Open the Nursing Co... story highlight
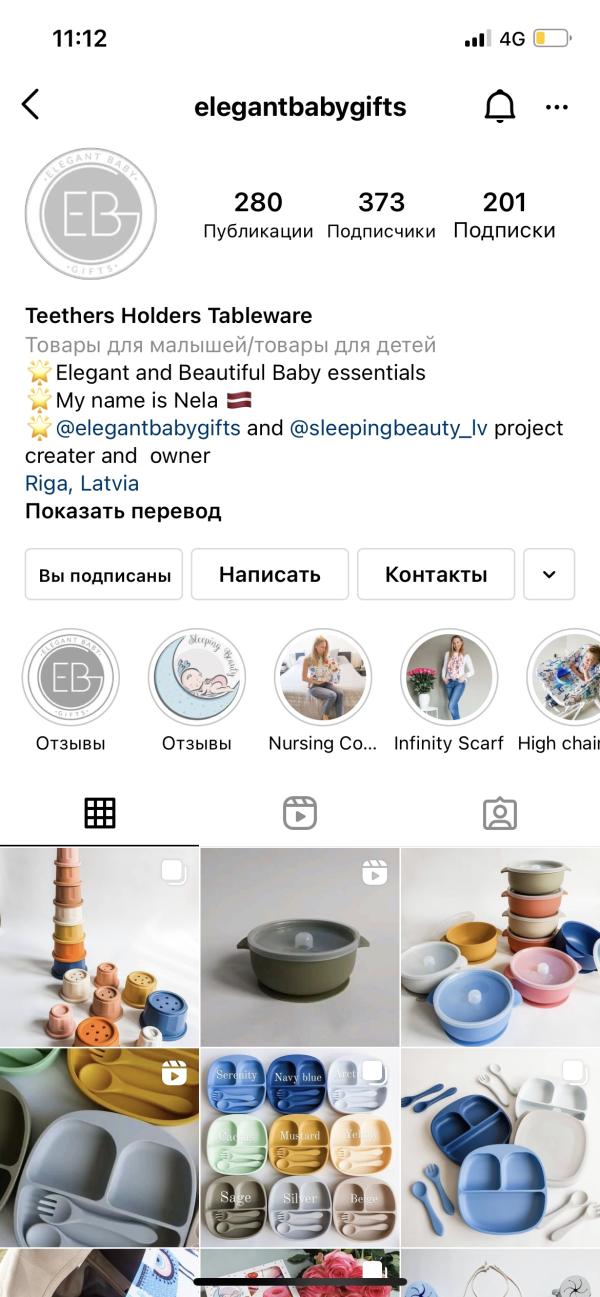The image size is (600, 1297). click(323, 690)
